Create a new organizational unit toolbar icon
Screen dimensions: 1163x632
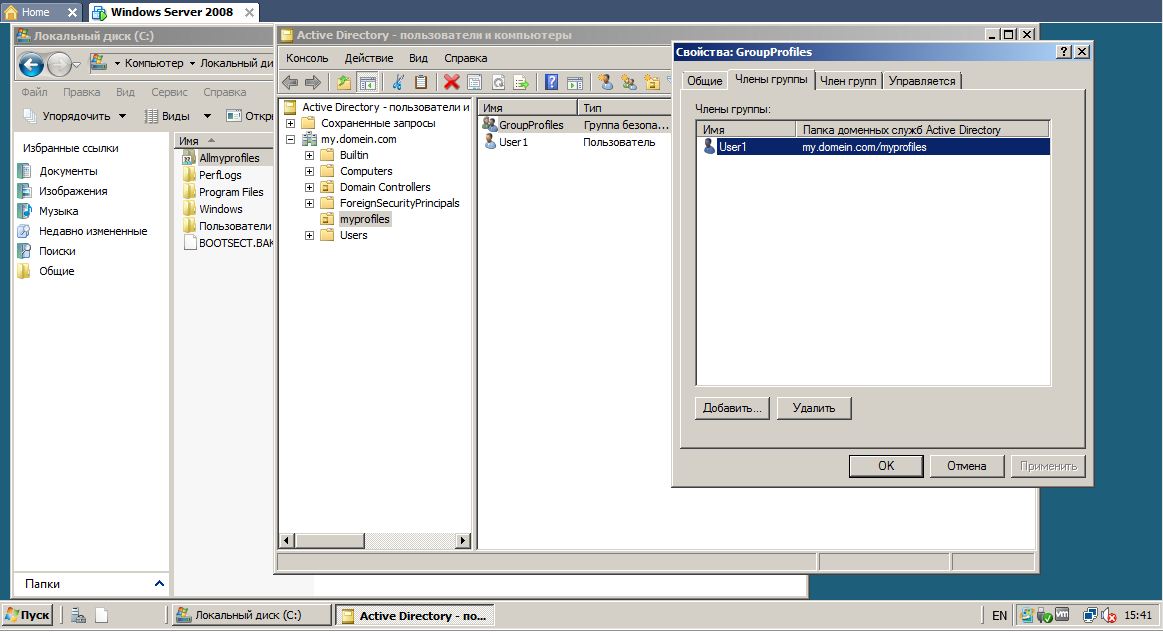[x=652, y=82]
